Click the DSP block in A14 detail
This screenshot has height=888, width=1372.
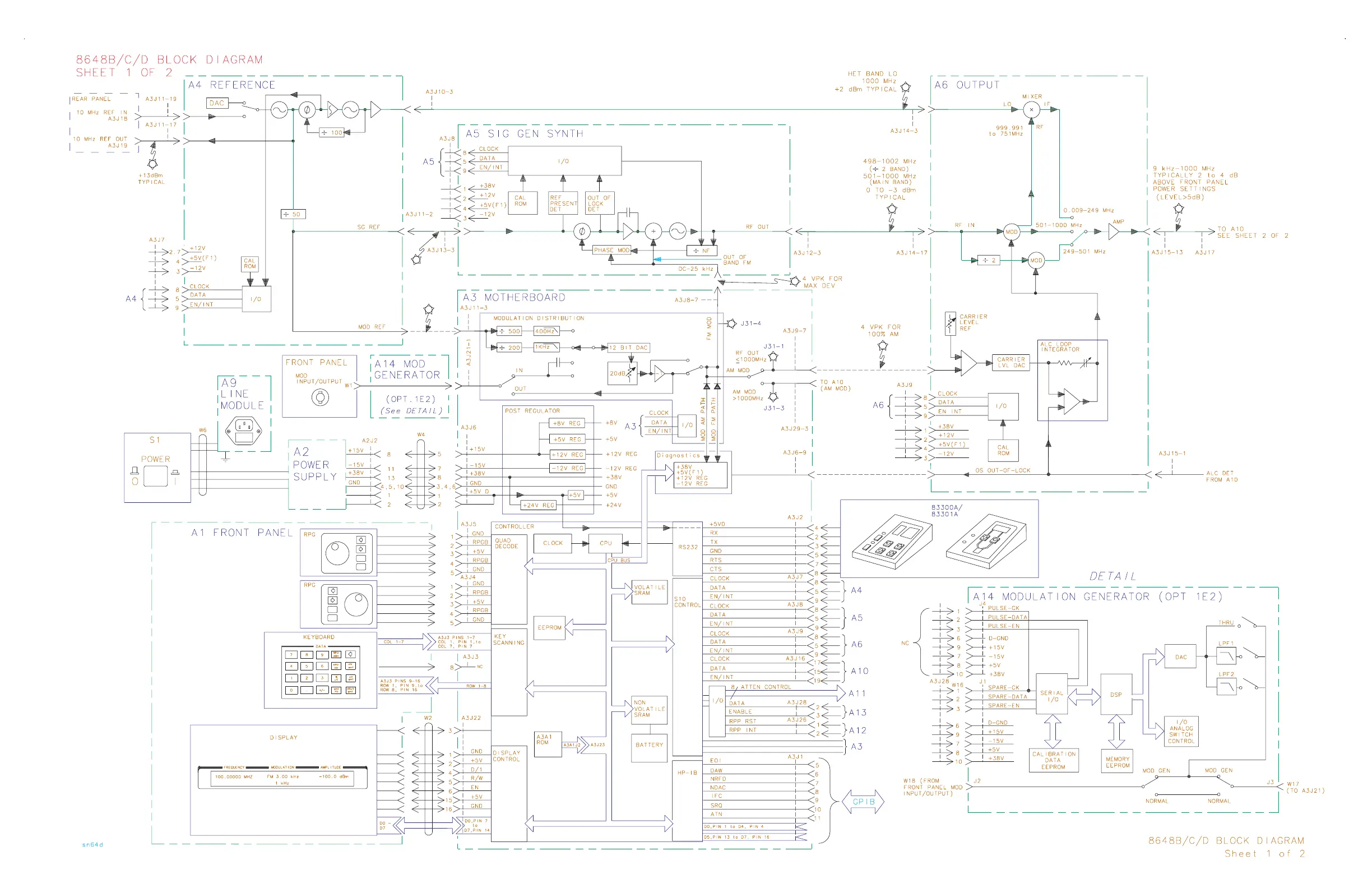1116,695
